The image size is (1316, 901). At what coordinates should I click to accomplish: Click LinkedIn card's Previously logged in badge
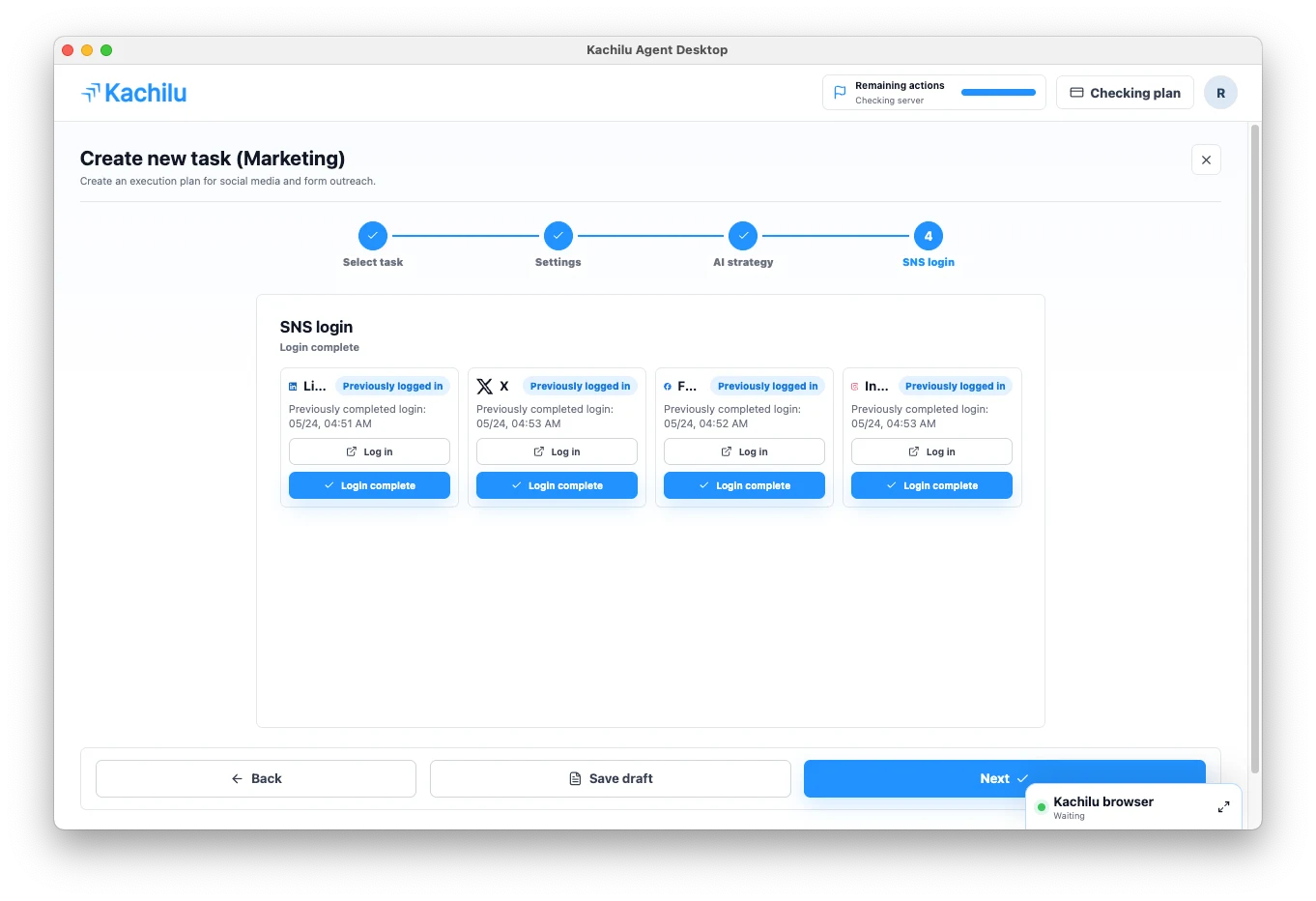pos(392,386)
